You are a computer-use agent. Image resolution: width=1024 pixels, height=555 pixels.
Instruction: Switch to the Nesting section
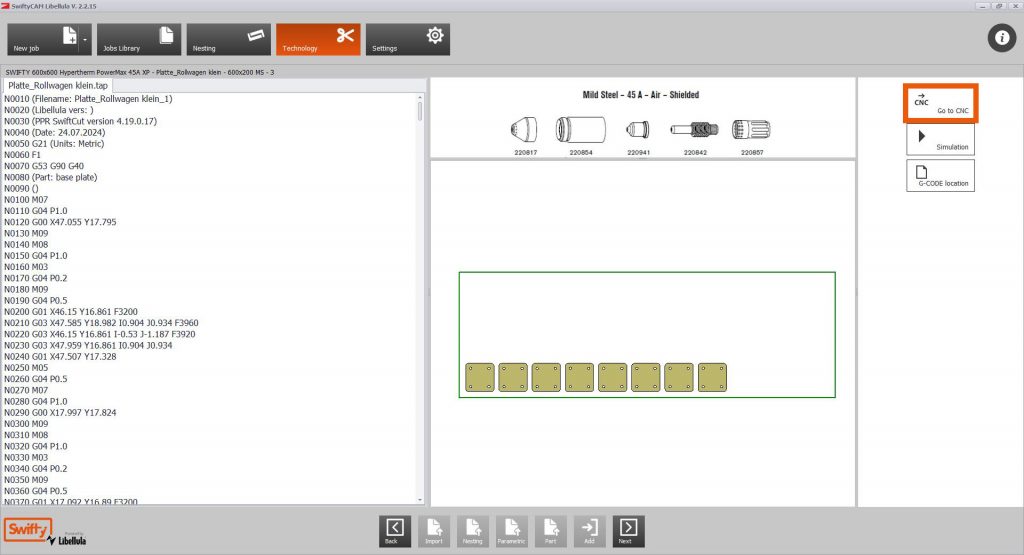tap(229, 39)
